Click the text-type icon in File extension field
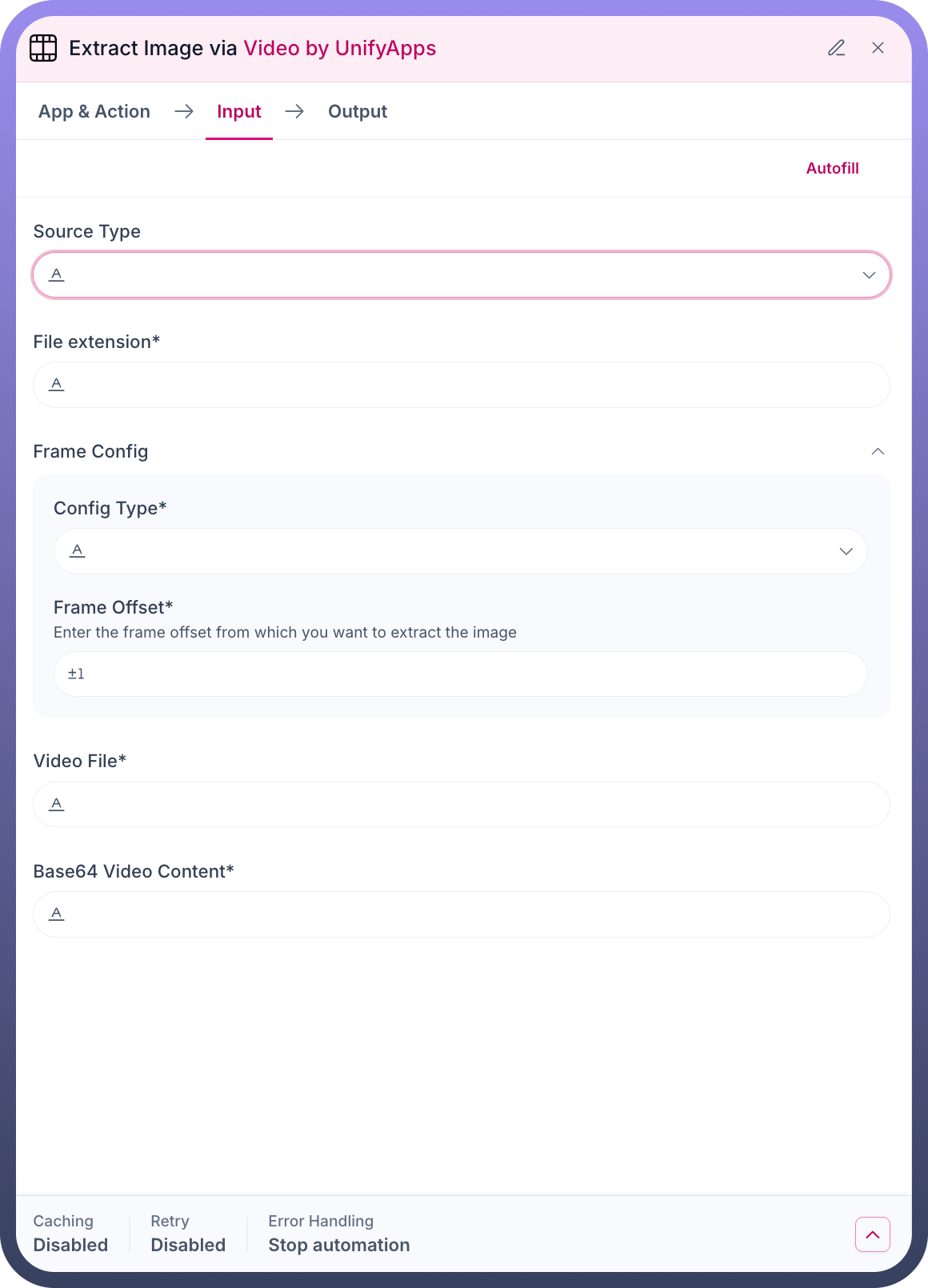 tap(57, 385)
